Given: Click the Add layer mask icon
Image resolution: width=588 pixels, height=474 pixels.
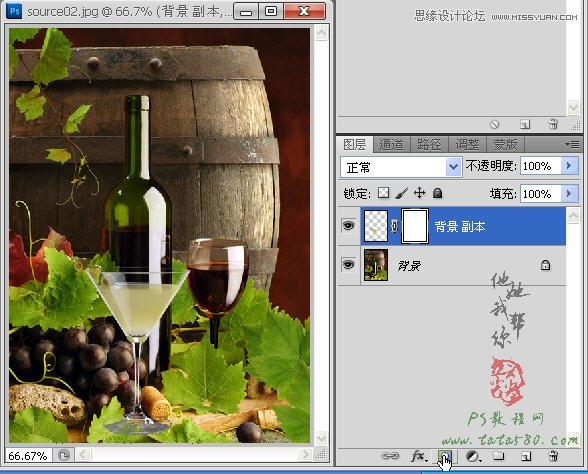Looking at the screenshot, I should pyautogui.click(x=445, y=456).
